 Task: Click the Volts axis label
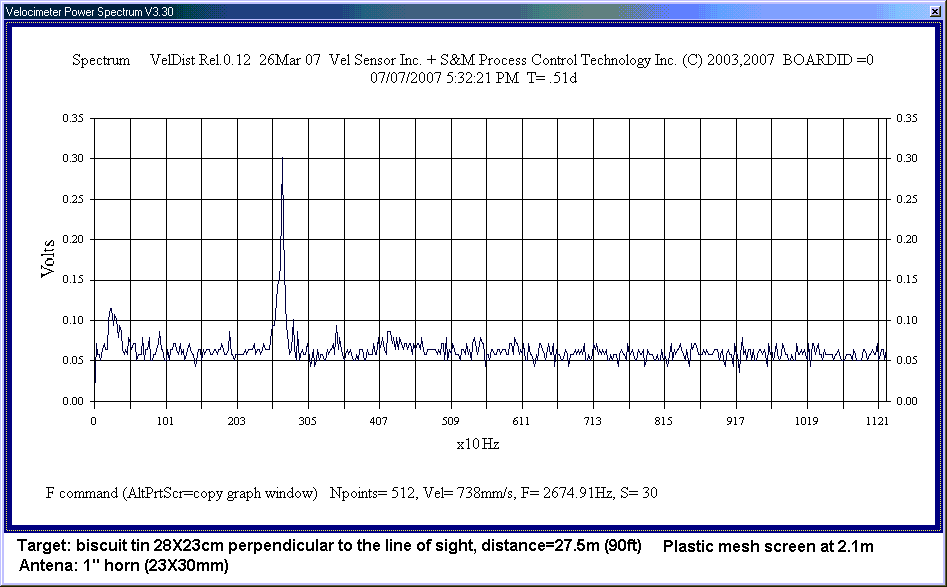coord(48,258)
